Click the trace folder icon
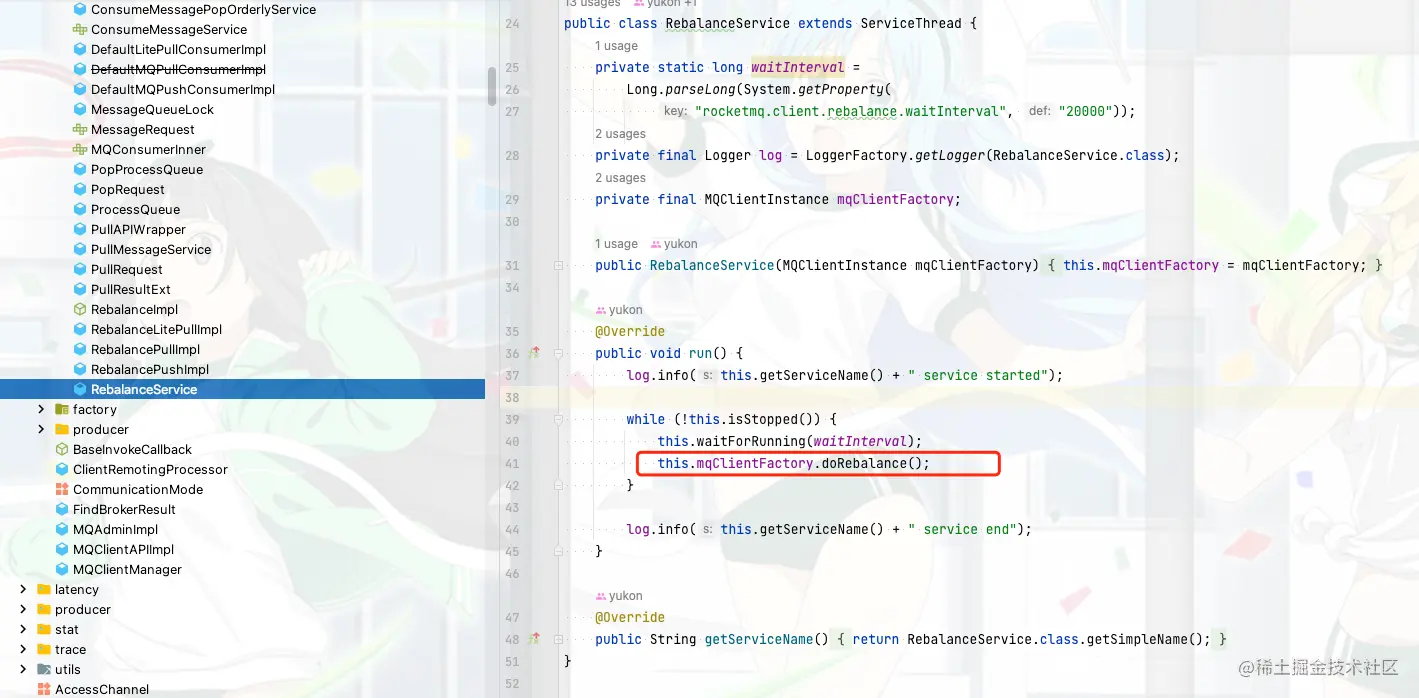Screen dimensions: 1419x698 44,649
